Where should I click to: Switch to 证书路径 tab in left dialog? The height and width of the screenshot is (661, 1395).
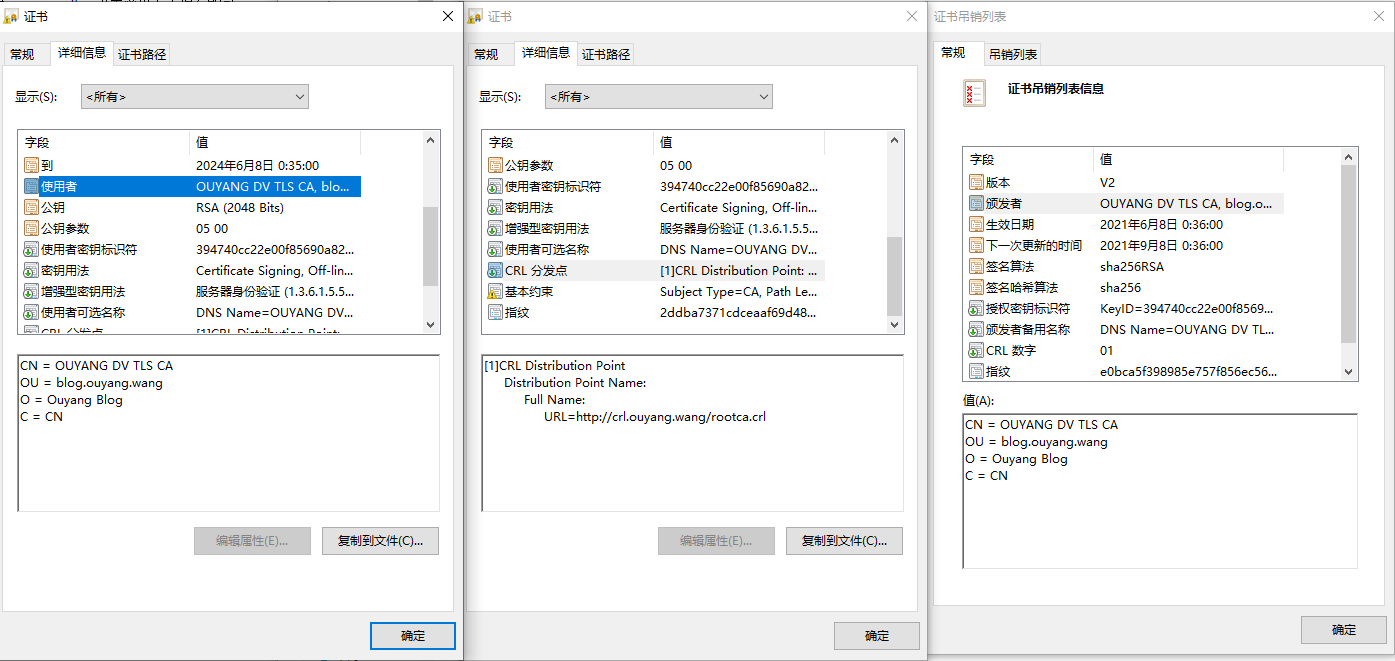[x=142, y=55]
